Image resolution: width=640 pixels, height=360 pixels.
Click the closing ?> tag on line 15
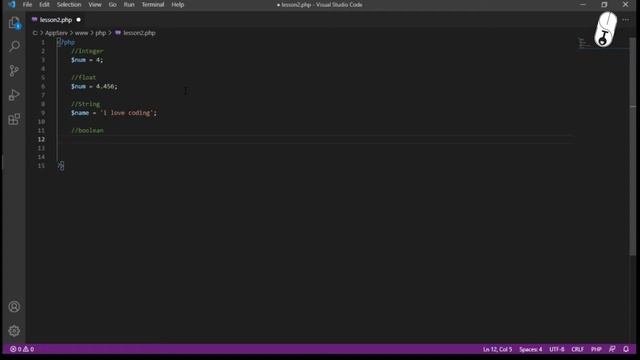61,166
